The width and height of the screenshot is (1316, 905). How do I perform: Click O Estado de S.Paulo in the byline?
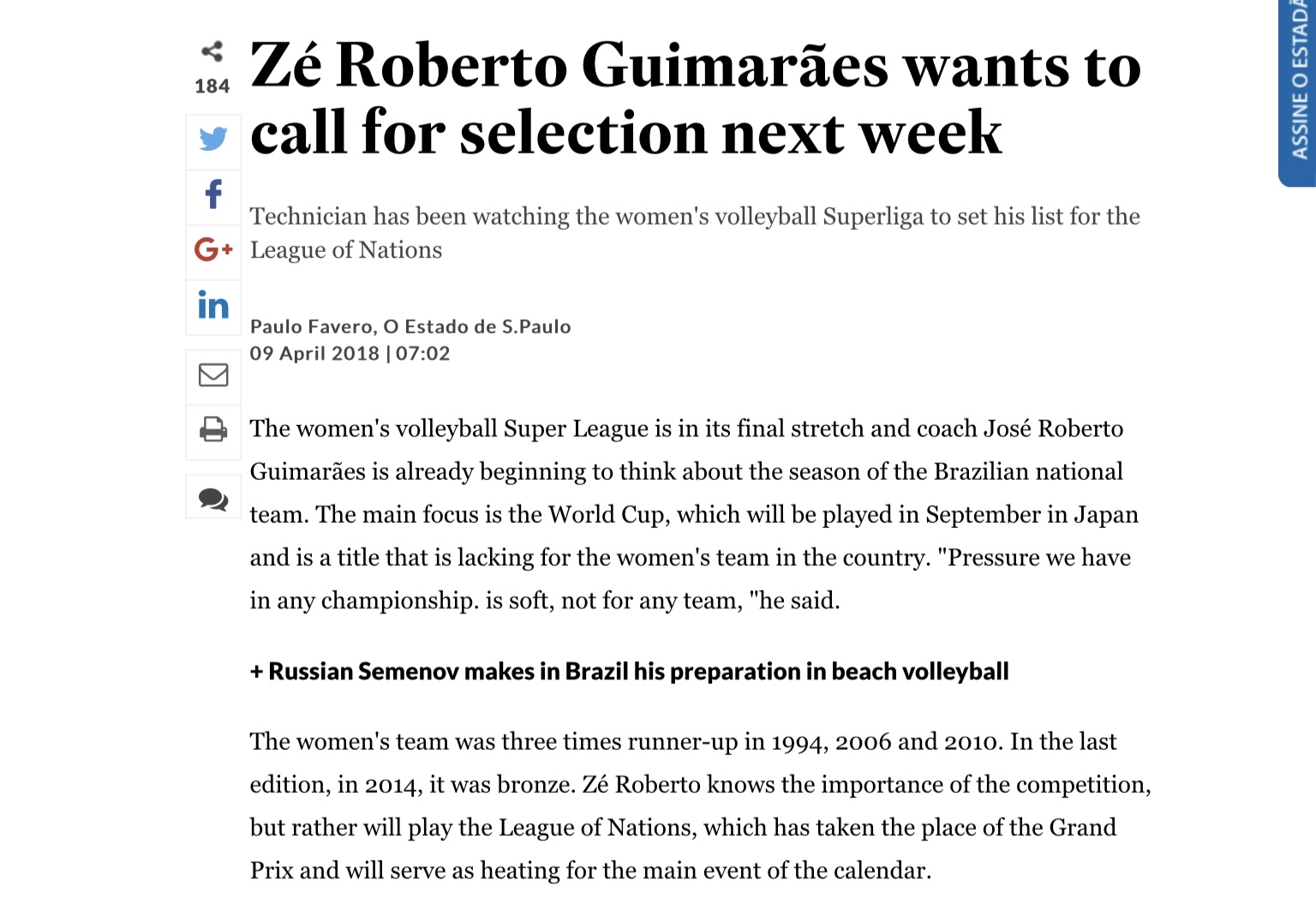(477, 327)
